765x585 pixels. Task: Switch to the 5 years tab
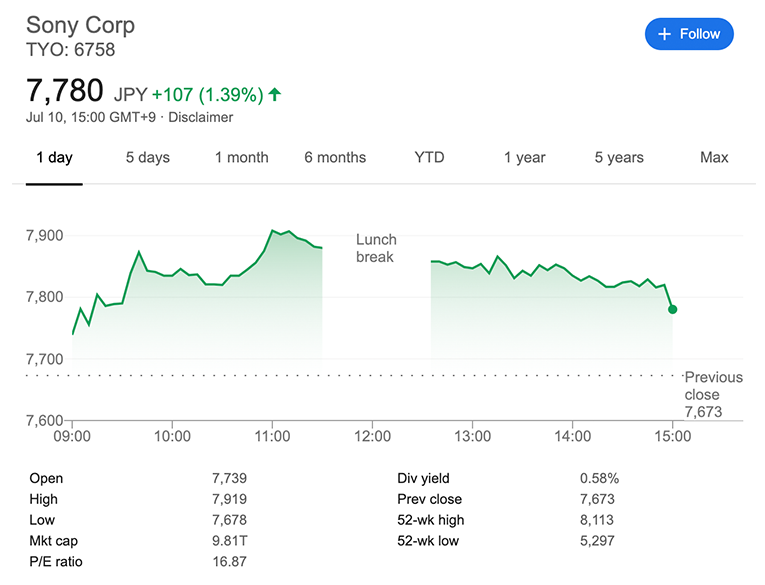tap(619, 158)
